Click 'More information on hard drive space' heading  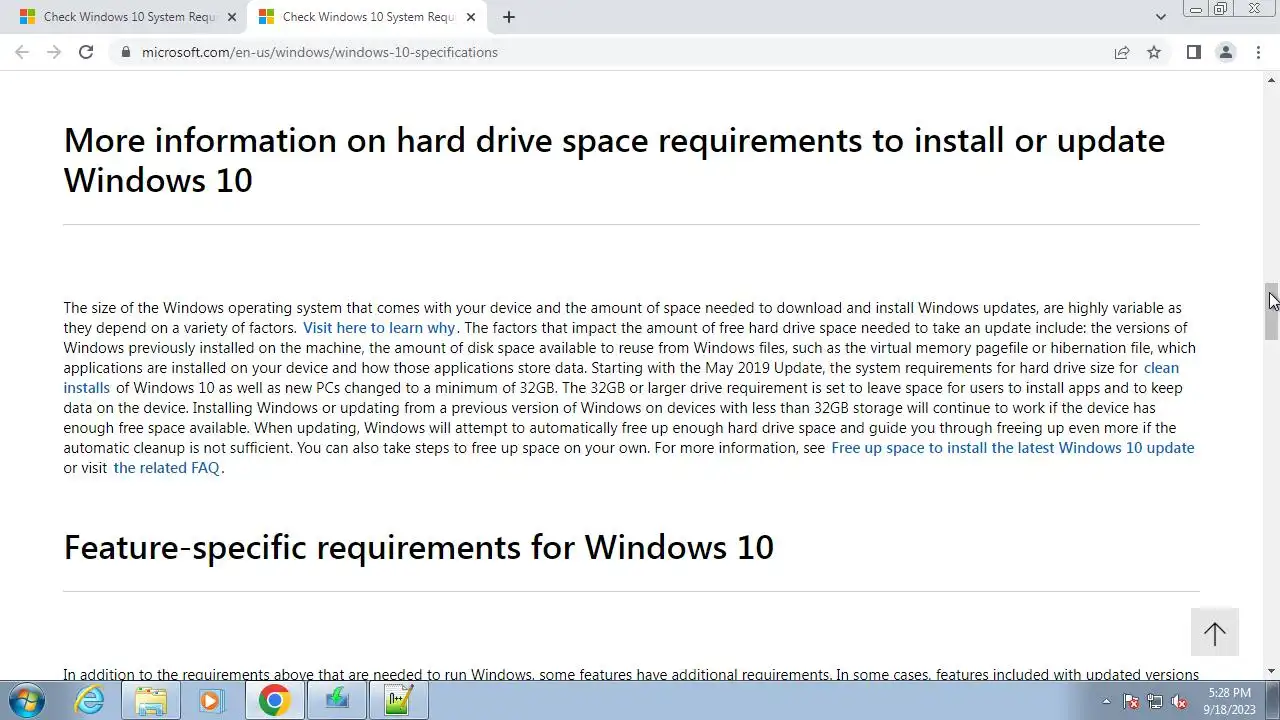pos(614,160)
